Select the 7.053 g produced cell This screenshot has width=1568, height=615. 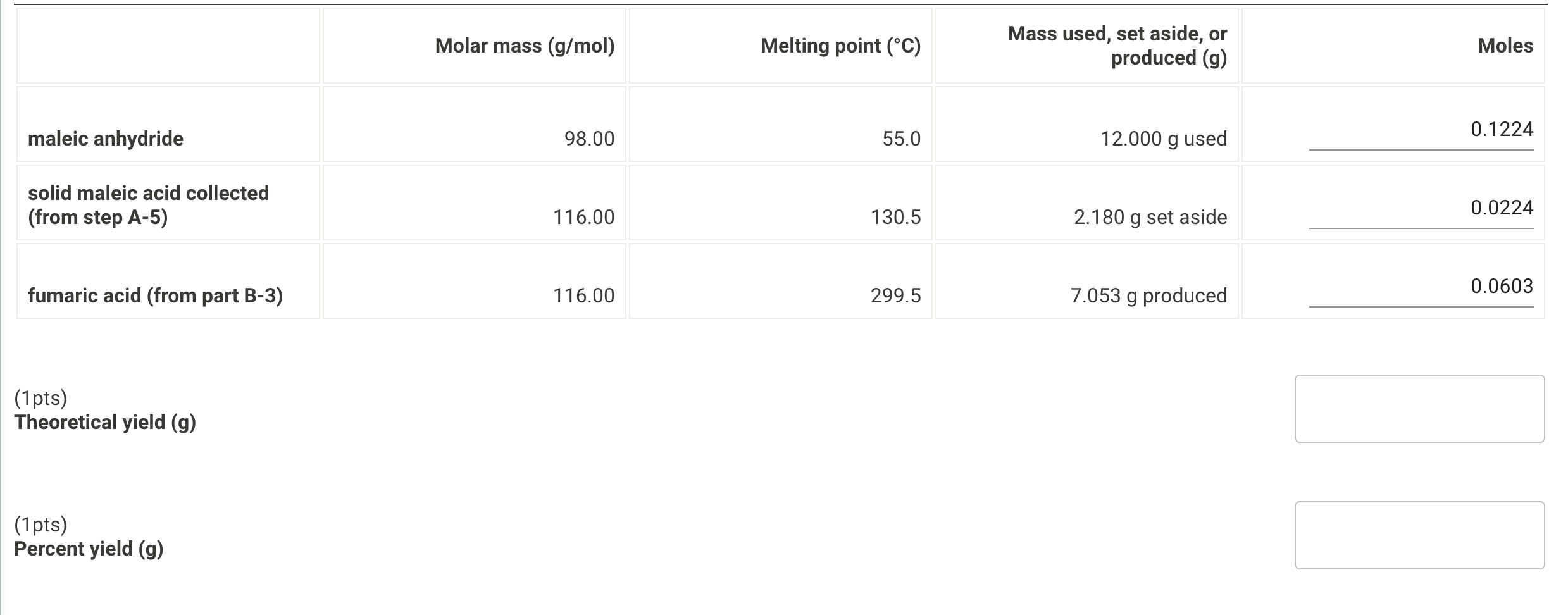[1148, 295]
